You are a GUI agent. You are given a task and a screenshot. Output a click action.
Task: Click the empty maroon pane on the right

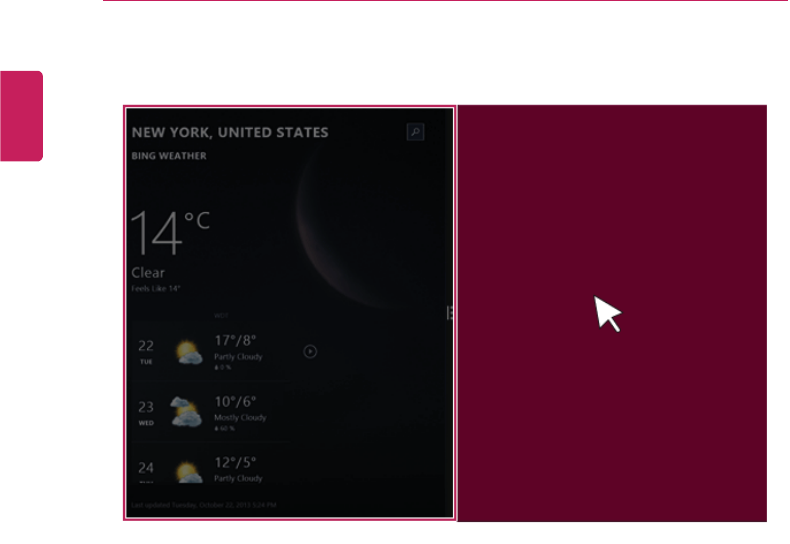coord(612,313)
